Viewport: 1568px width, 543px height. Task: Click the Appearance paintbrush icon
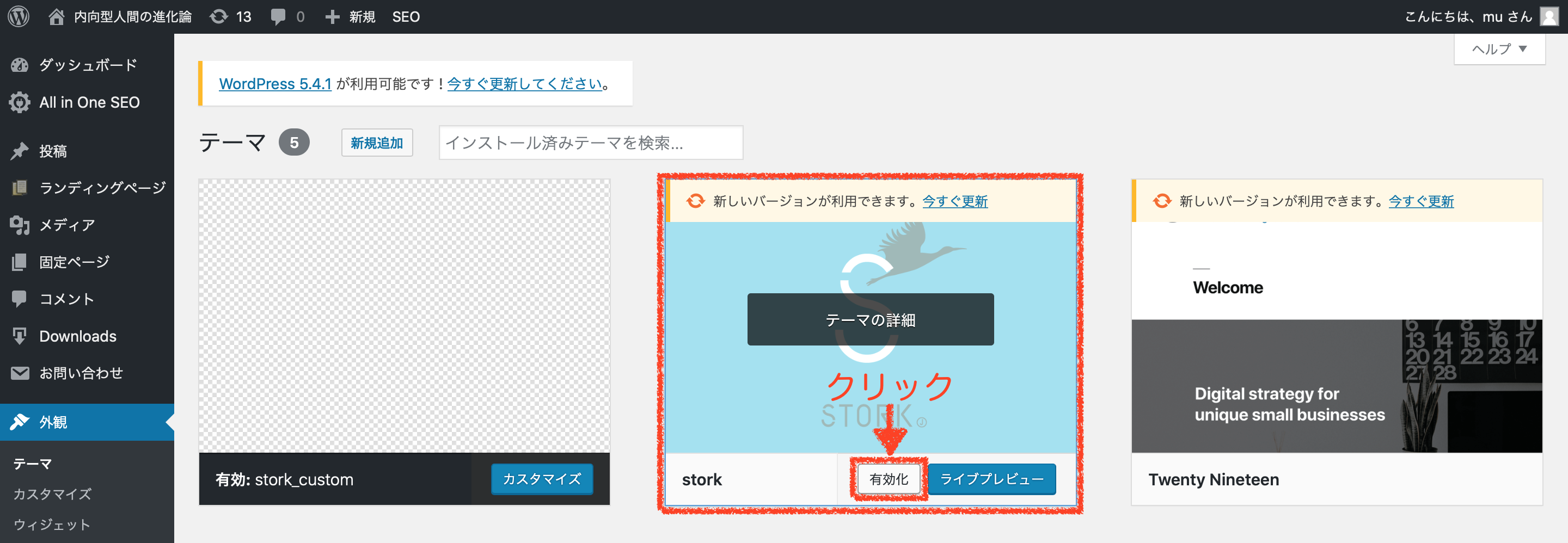[x=20, y=422]
